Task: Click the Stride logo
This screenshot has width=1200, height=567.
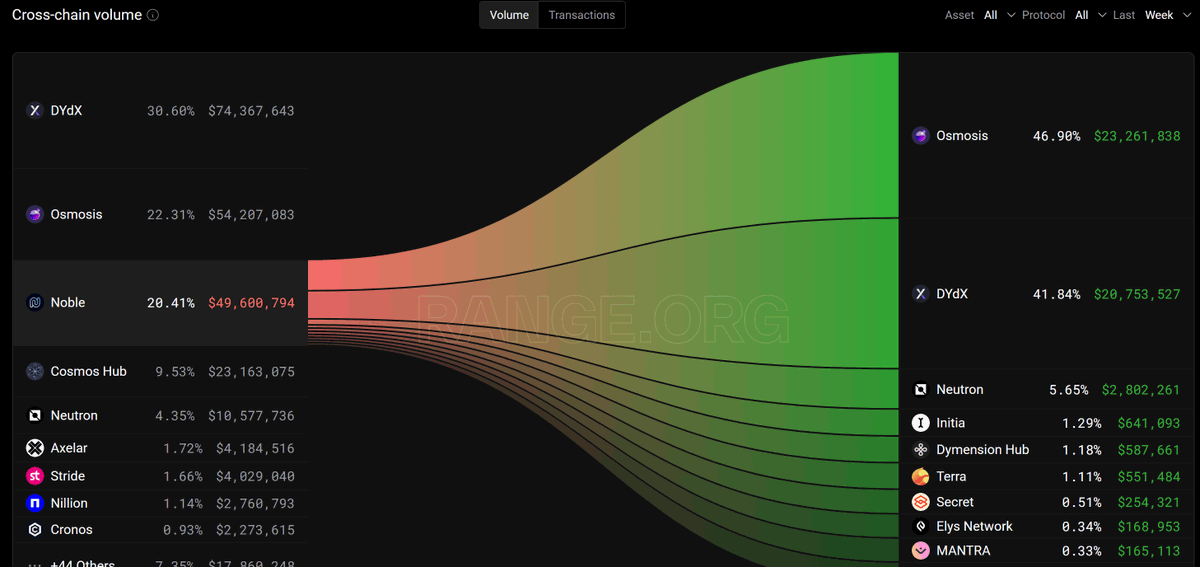Action: (x=35, y=477)
